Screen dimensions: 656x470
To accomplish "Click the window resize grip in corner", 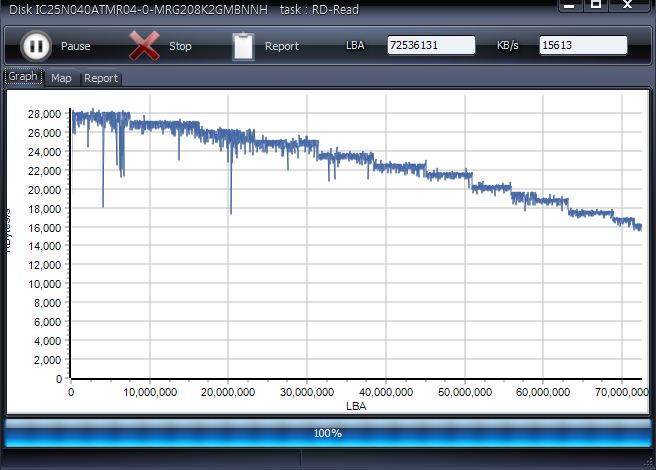I will (649, 462).
